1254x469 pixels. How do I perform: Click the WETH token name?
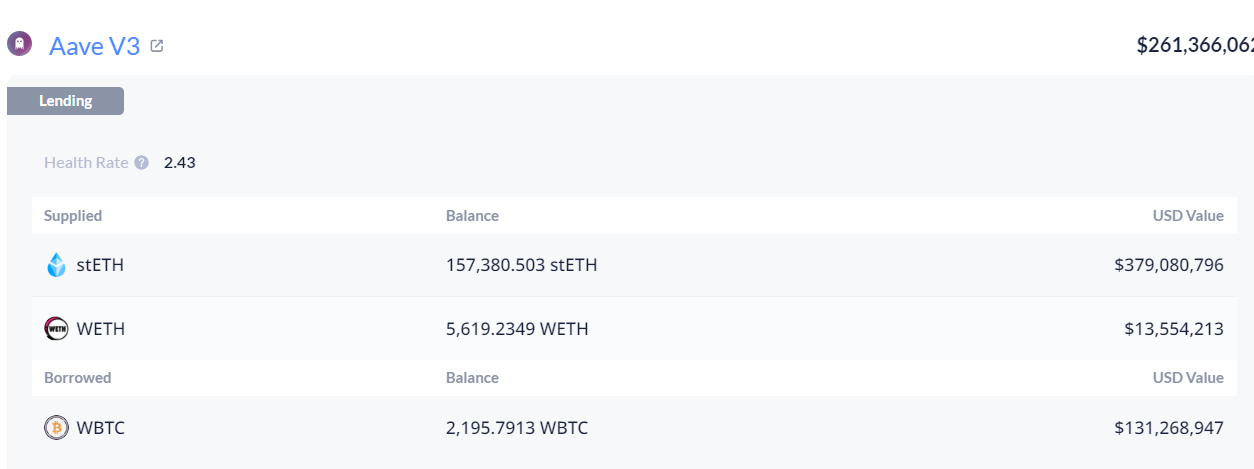101,328
